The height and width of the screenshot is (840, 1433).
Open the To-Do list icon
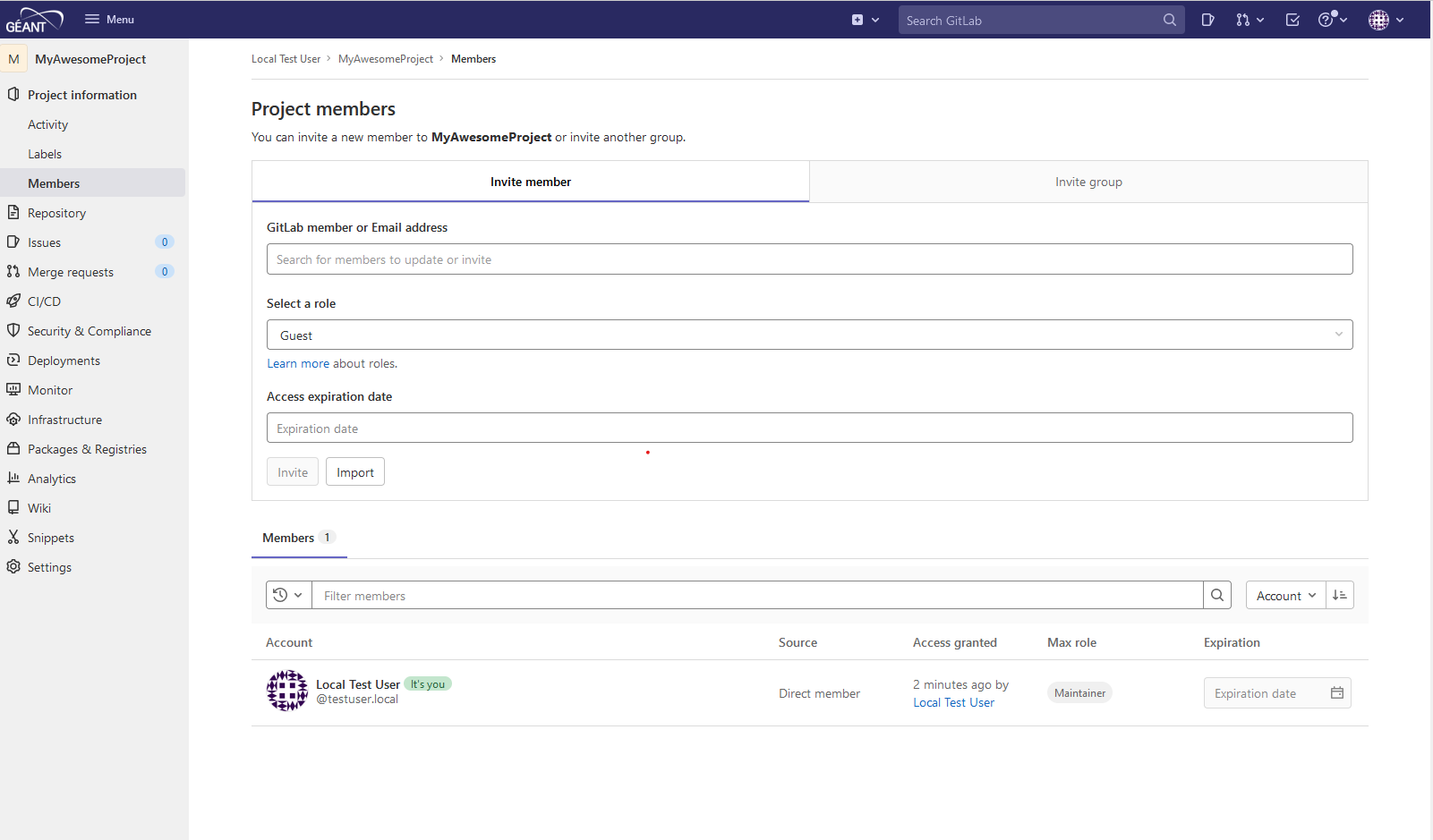1292,20
